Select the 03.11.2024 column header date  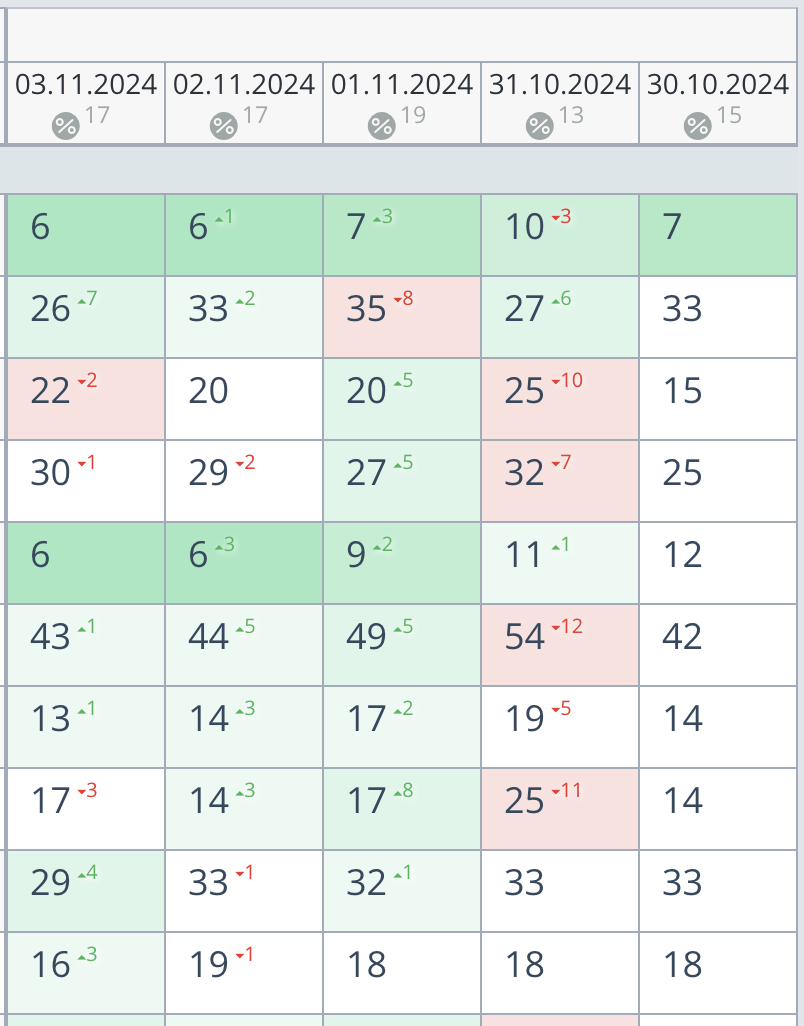(x=86, y=84)
